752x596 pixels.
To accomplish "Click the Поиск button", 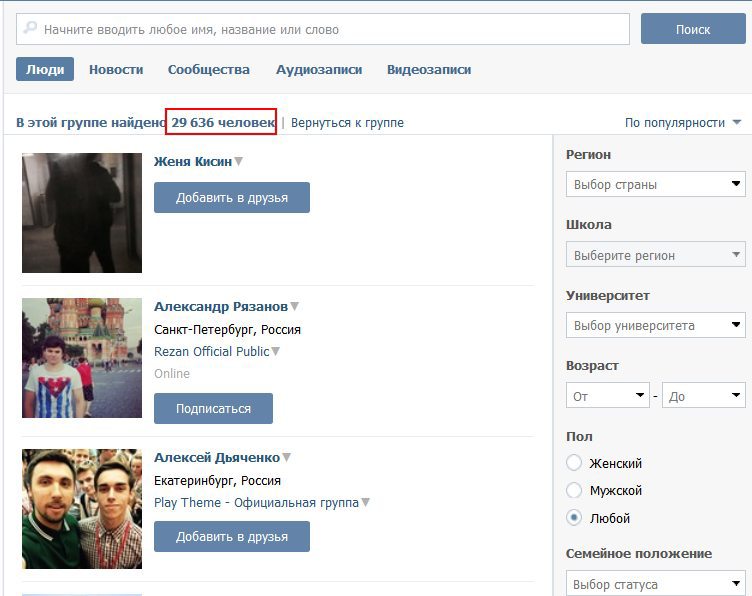I will tap(693, 29).
